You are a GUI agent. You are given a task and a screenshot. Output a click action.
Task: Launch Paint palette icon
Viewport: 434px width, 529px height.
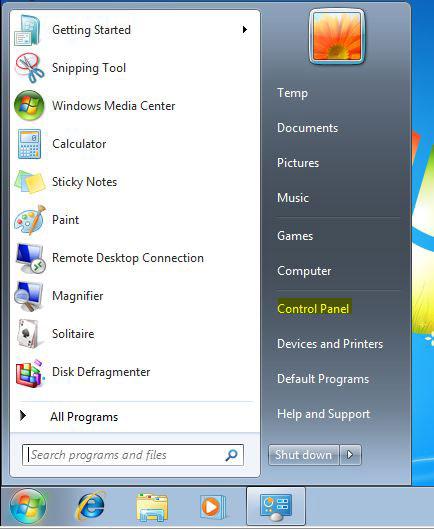pyautogui.click(x=30, y=220)
